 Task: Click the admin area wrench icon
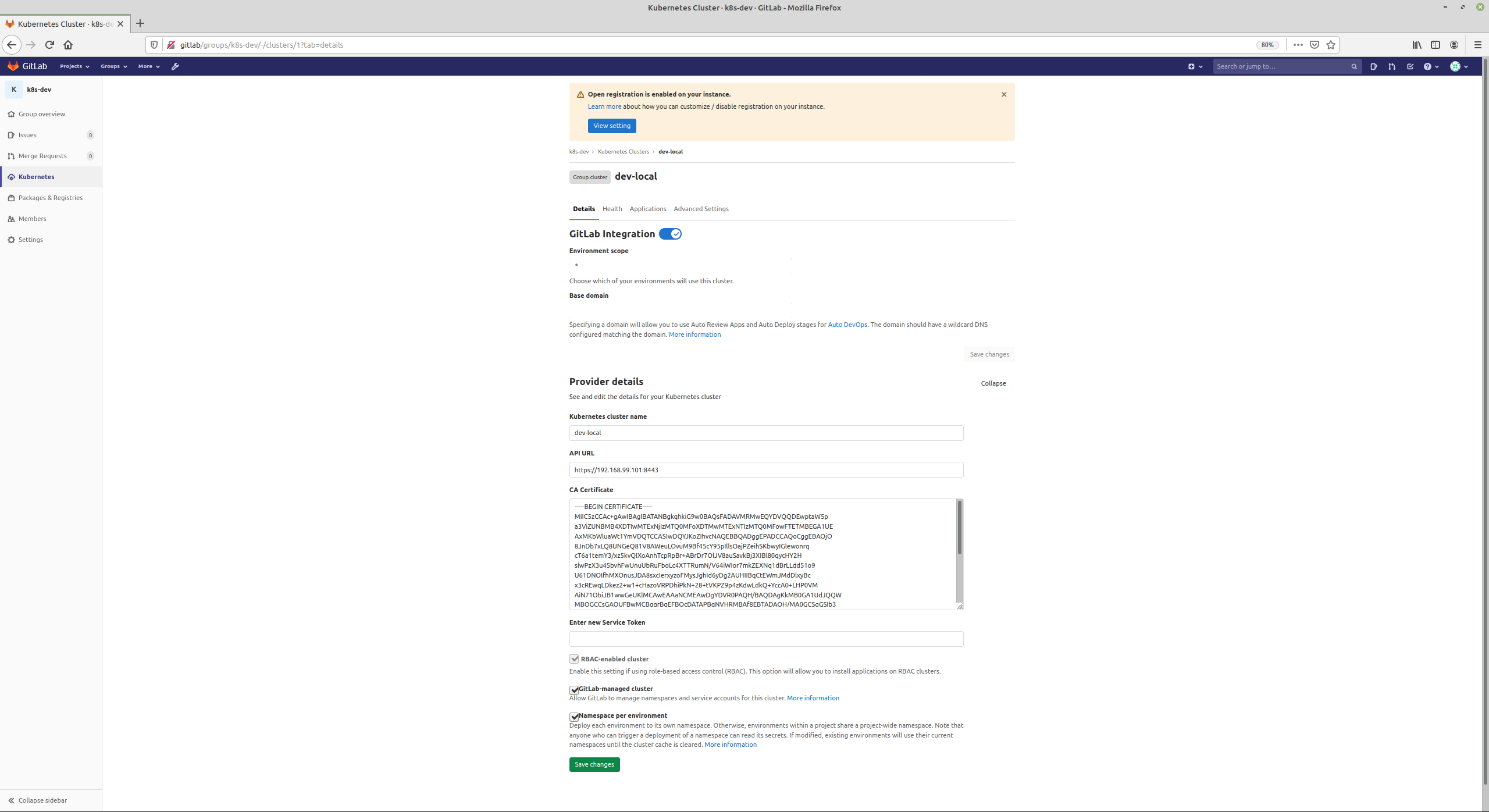tap(175, 66)
